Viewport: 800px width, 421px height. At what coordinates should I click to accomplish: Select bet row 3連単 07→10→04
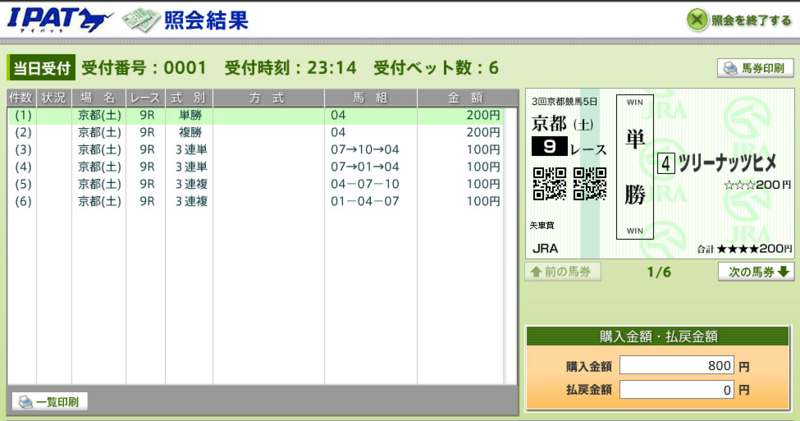pos(256,150)
